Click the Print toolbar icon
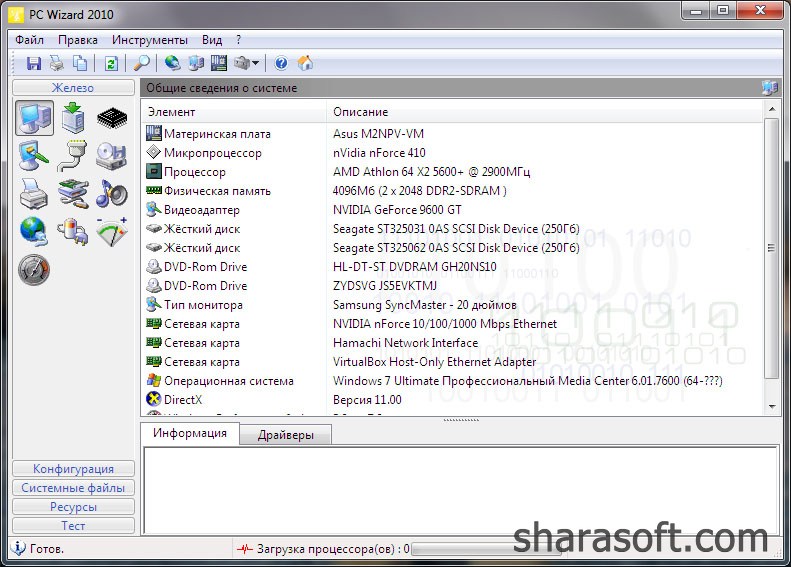This screenshot has width=791, height=567. [57, 63]
